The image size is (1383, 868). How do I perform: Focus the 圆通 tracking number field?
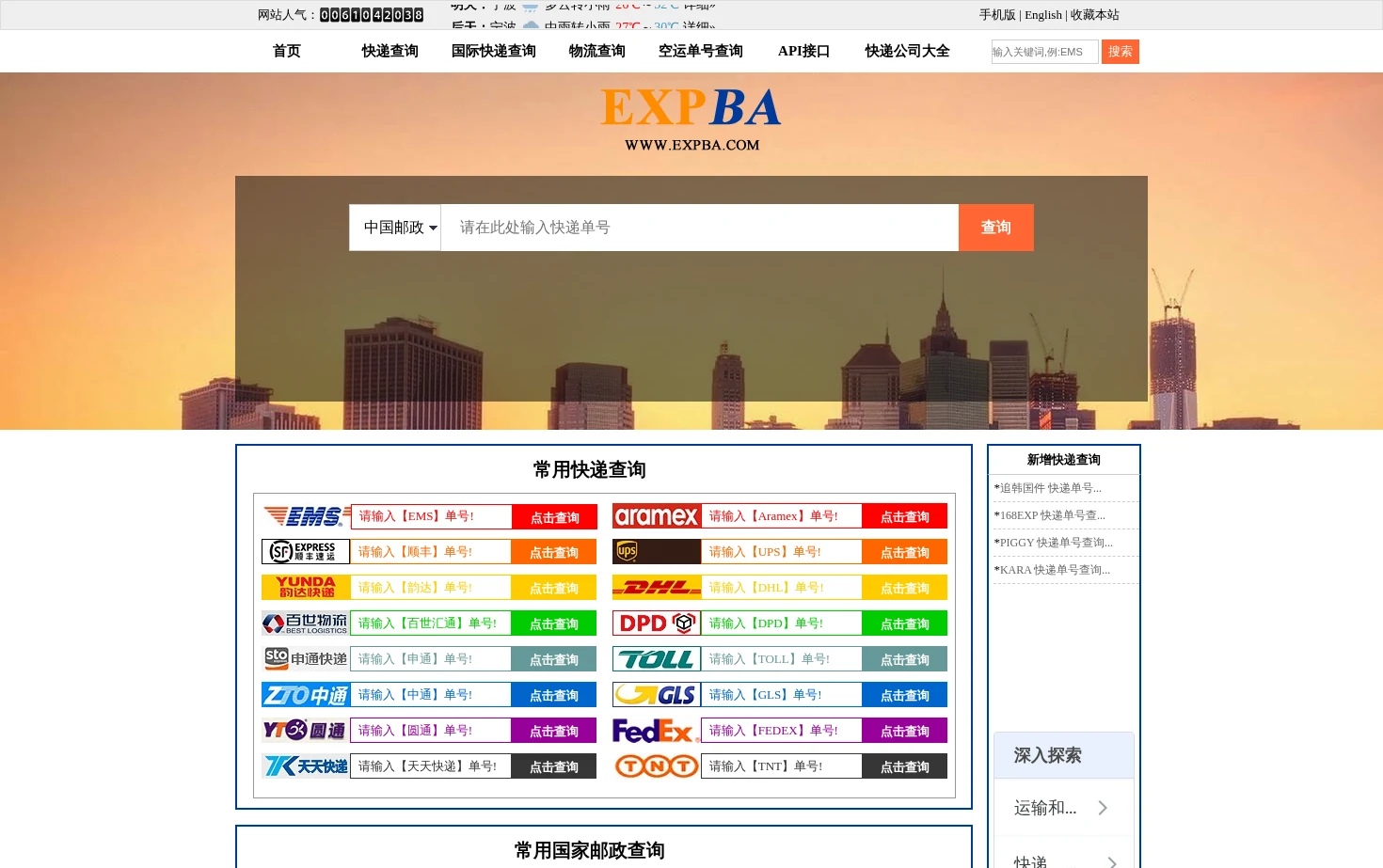pyautogui.click(x=431, y=731)
